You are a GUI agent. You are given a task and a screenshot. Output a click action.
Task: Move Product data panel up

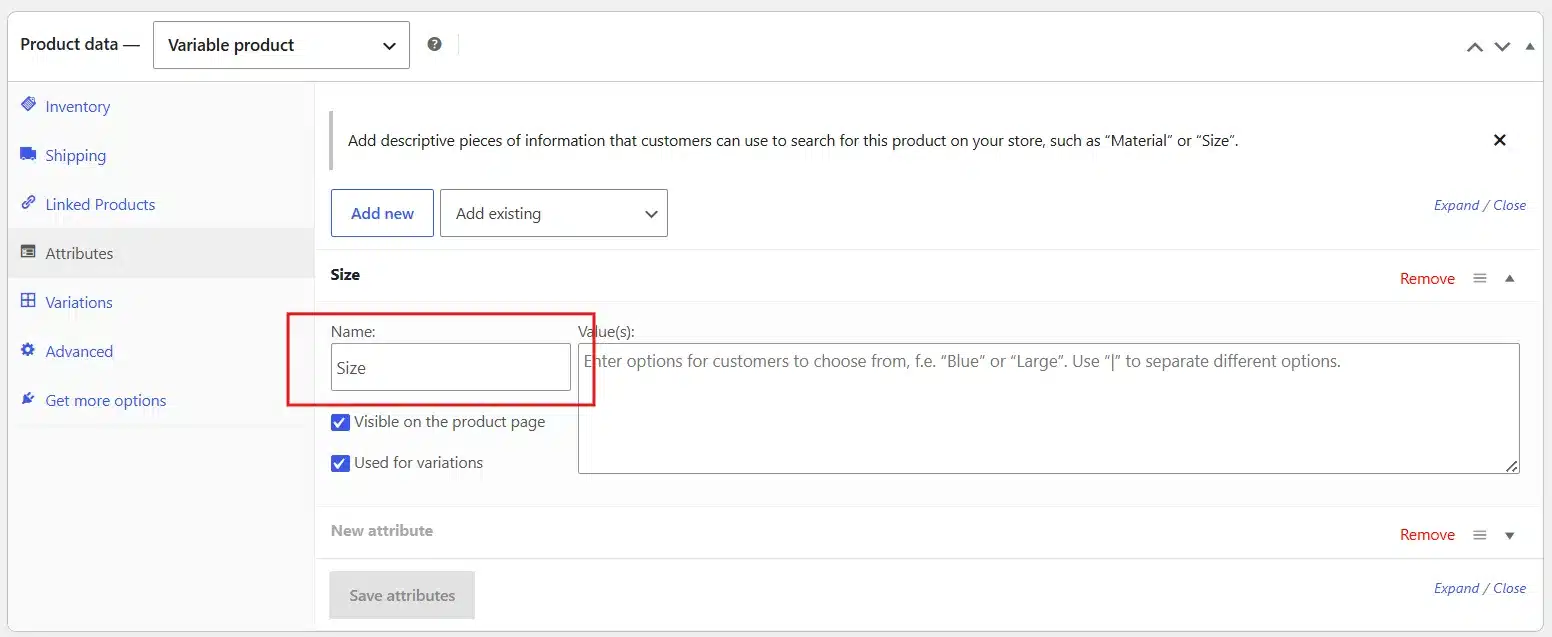coord(1474,46)
